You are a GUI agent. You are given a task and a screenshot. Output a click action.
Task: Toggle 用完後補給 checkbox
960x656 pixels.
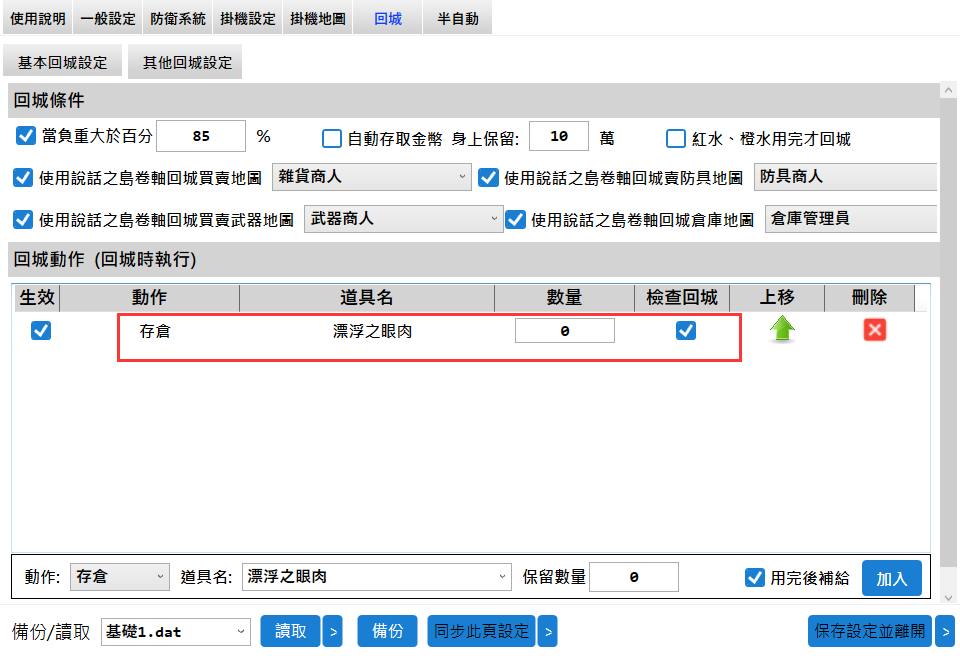pos(755,577)
